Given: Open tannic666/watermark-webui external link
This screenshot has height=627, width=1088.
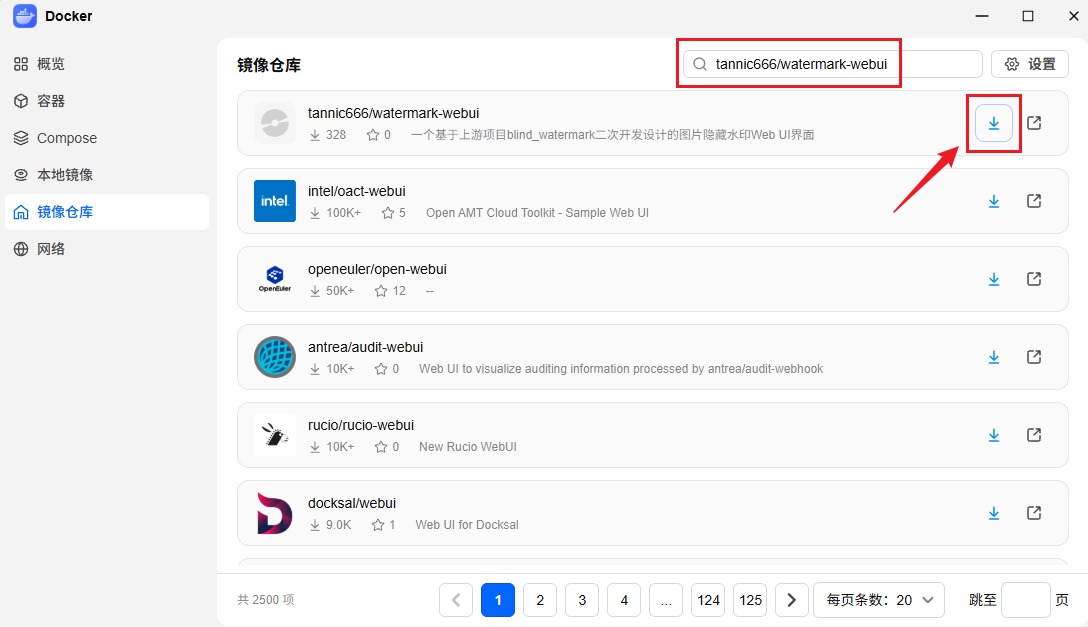Looking at the screenshot, I should (x=1034, y=123).
